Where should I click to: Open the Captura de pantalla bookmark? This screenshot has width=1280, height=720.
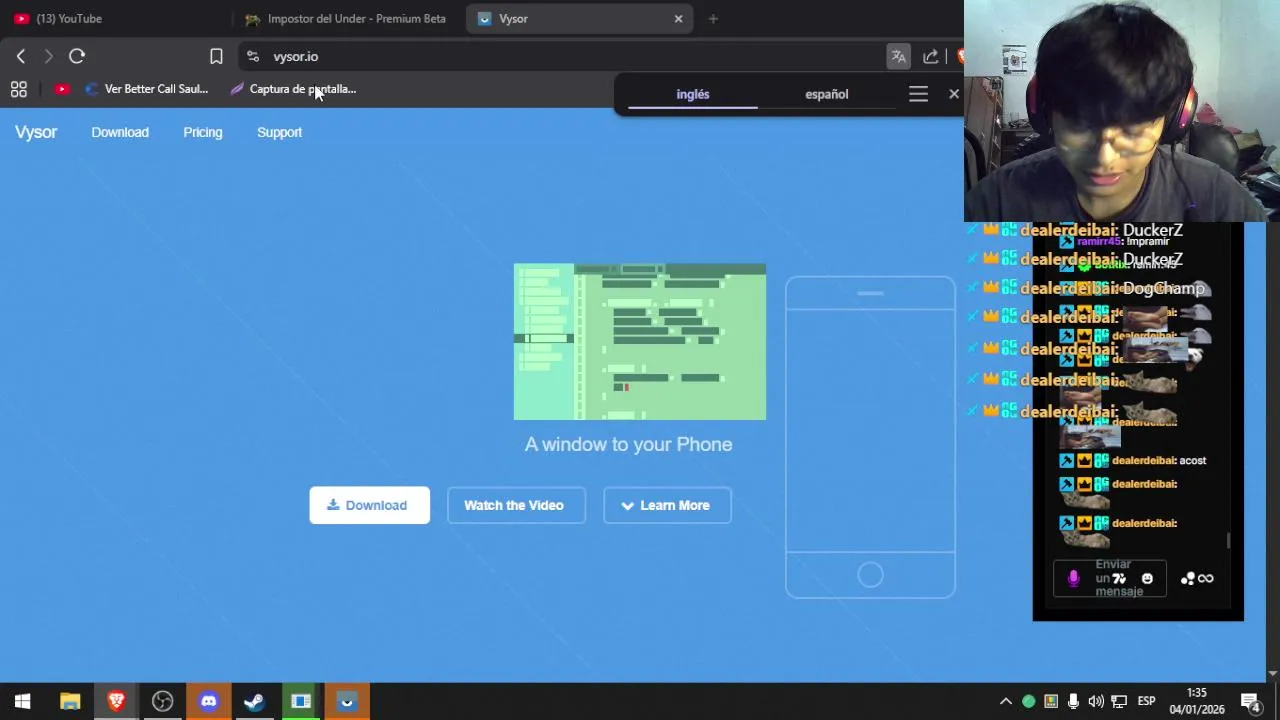tap(293, 89)
